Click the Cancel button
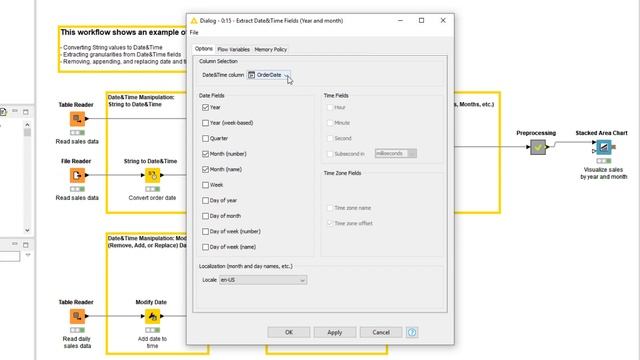640x360 pixels. 381,332
